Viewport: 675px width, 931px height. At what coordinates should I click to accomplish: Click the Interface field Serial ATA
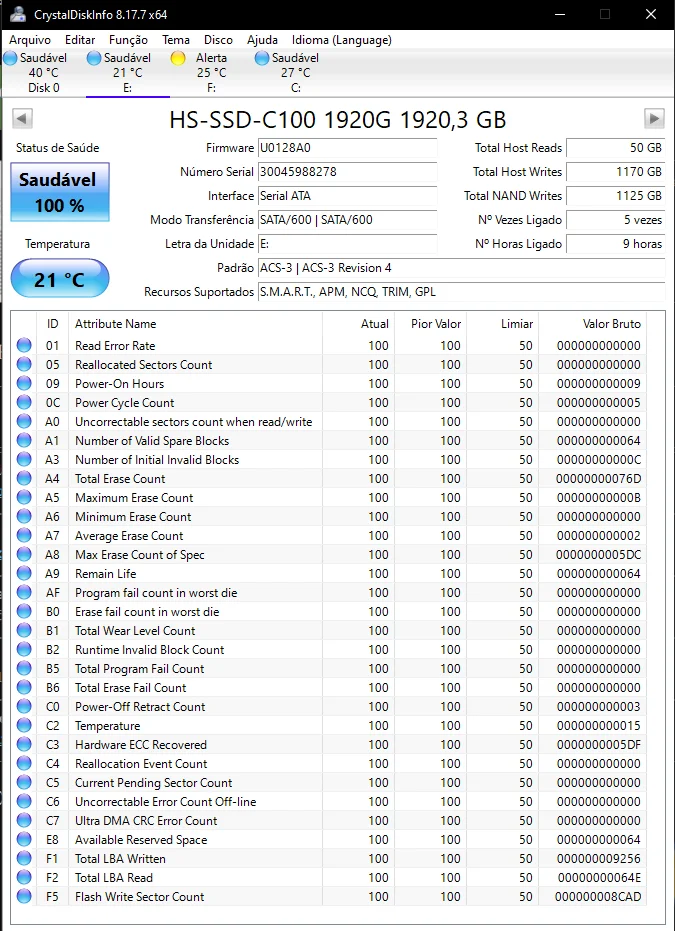348,196
